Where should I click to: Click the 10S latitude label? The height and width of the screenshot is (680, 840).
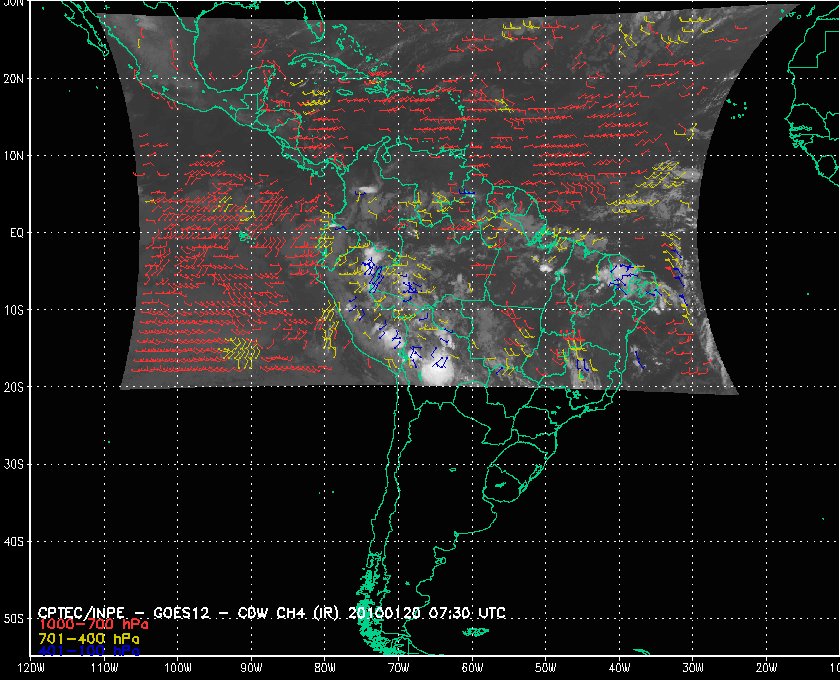[x=13, y=310]
